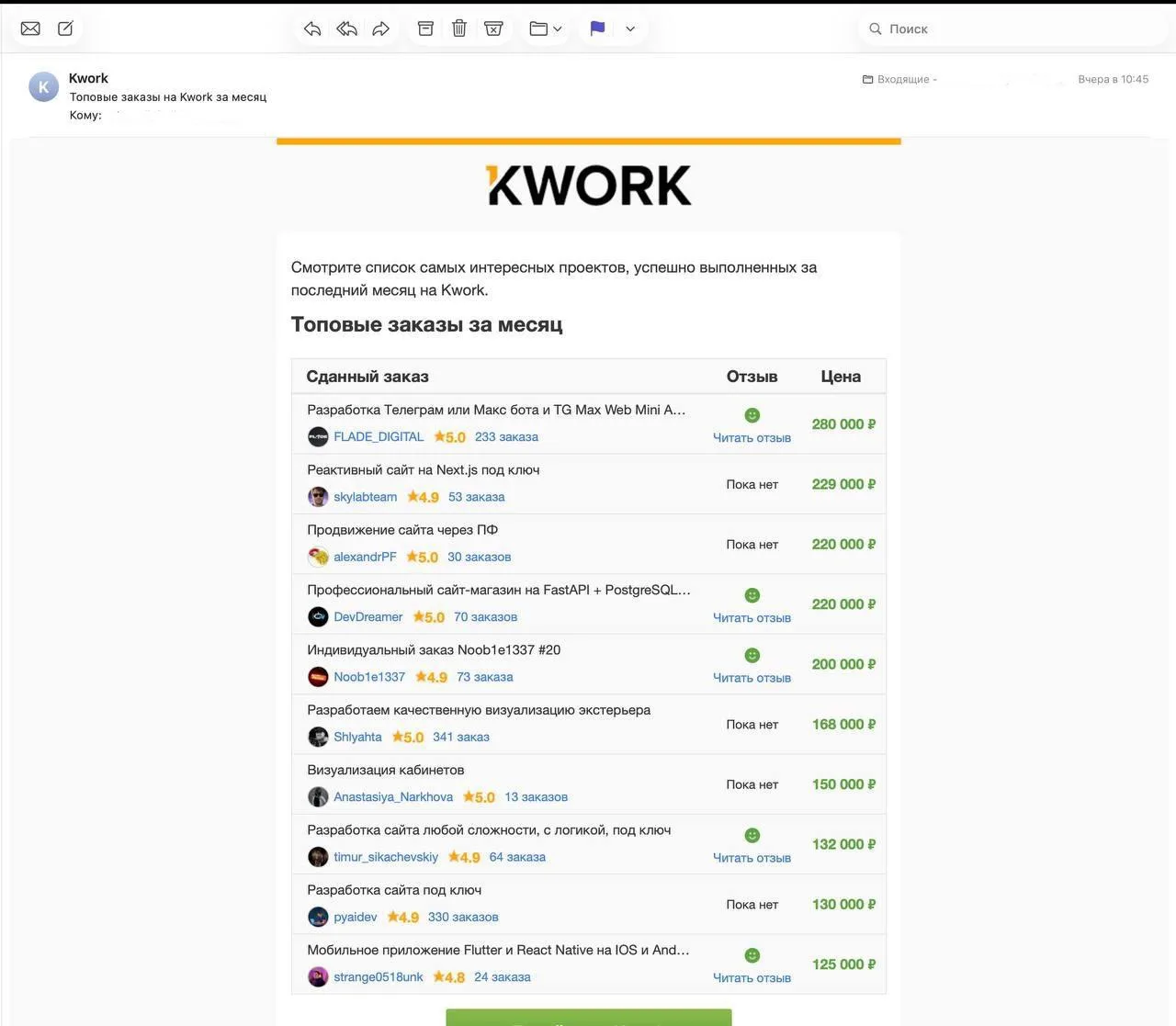Open the skylabteam profile link
The width and height of the screenshot is (1176, 1026).
pyautogui.click(x=366, y=497)
